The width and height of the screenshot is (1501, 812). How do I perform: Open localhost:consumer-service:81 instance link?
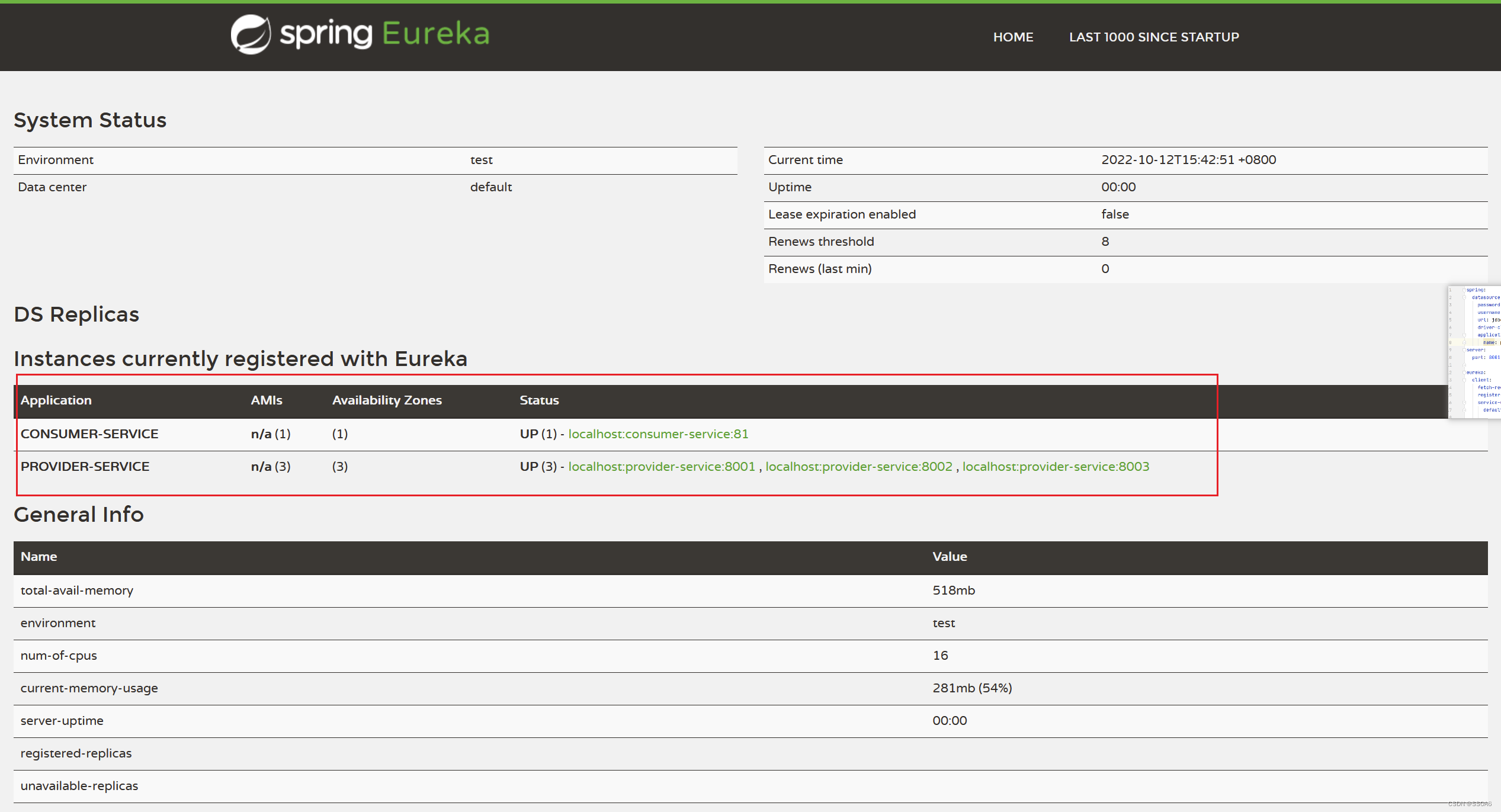(658, 434)
